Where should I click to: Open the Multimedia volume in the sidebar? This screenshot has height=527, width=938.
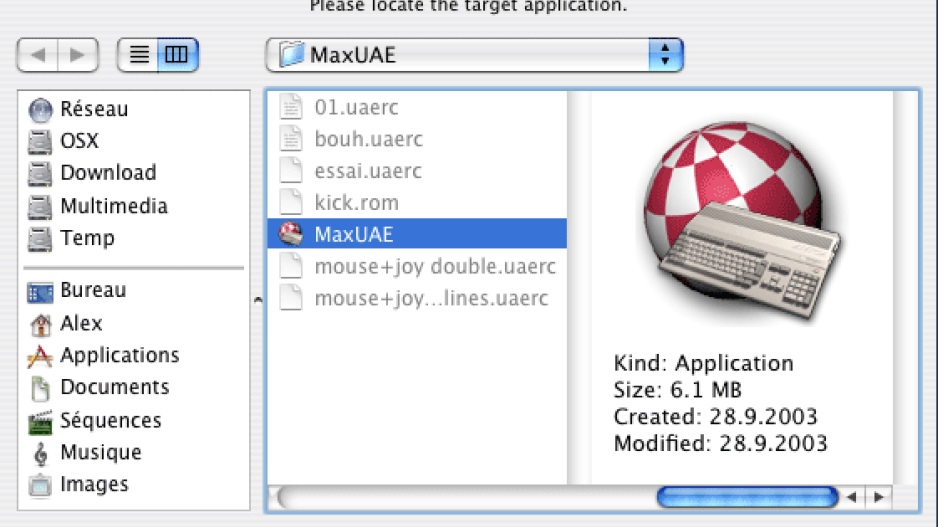pos(98,206)
